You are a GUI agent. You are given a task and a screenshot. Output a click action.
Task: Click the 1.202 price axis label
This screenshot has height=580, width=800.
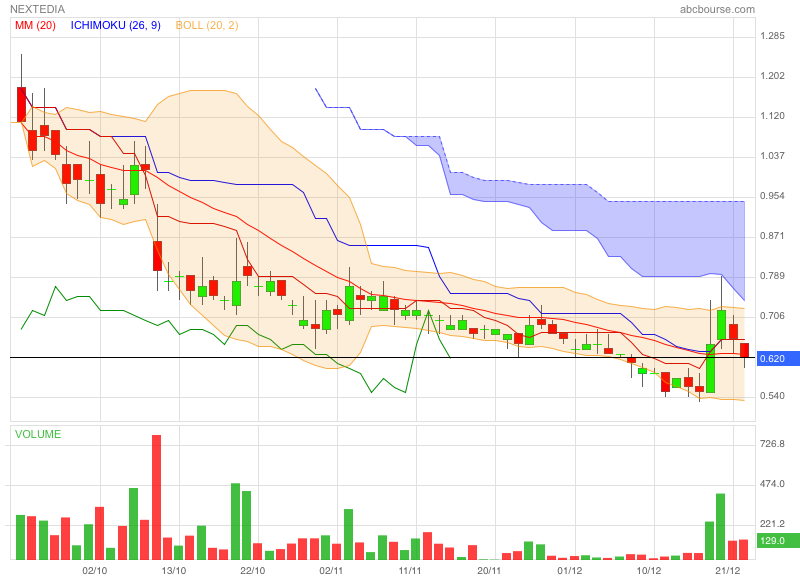[772, 76]
